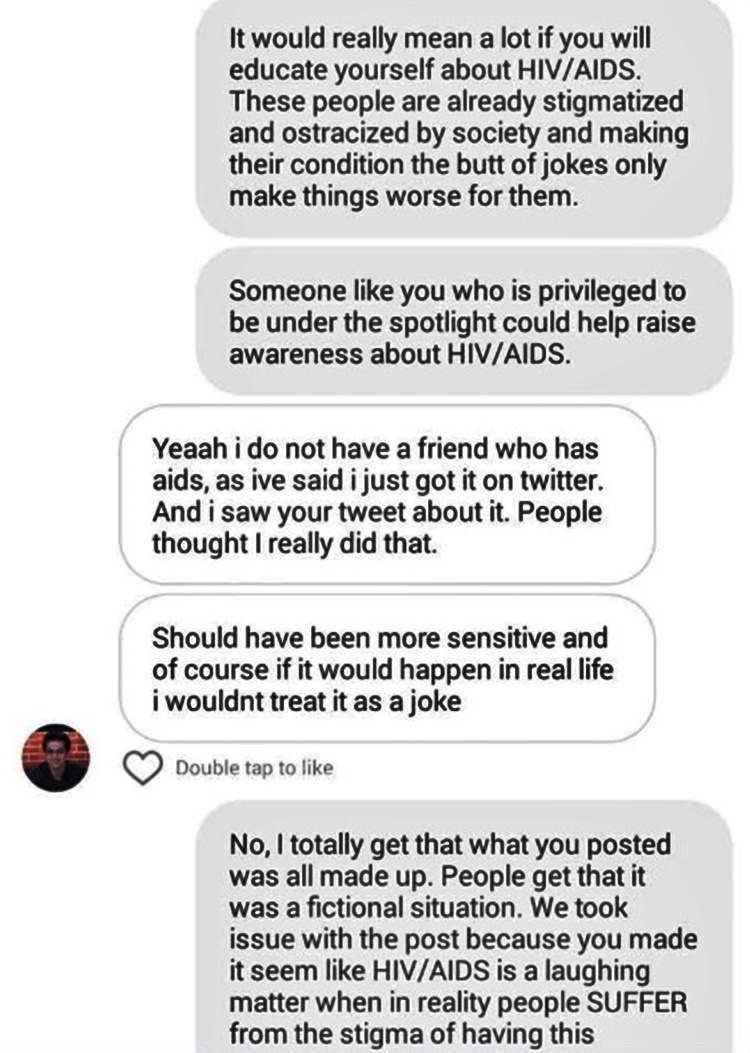Screen dimensions: 750x1053
Task: Tap the 'Yeaah i do not have a friend' message
Action: pos(387,495)
